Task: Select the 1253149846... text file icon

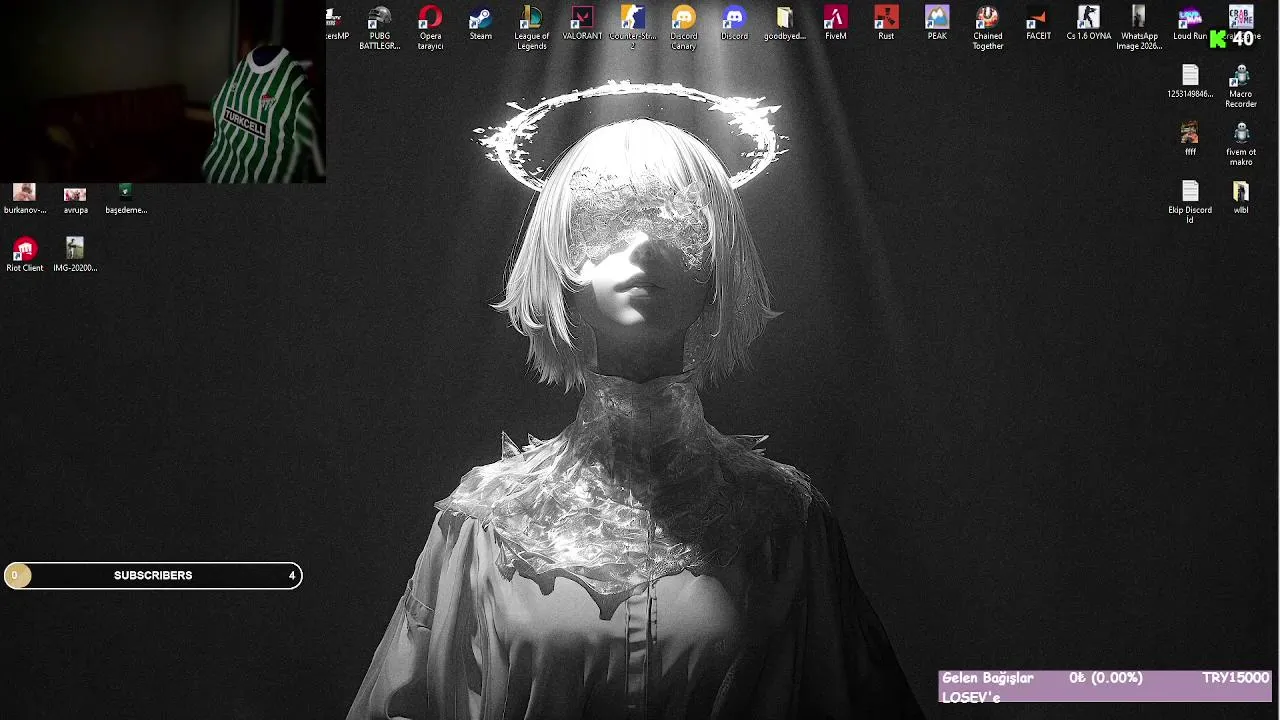Action: (1190, 81)
